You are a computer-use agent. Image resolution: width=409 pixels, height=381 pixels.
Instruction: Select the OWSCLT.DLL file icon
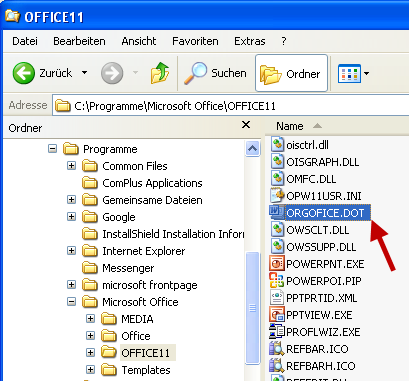pos(277,230)
